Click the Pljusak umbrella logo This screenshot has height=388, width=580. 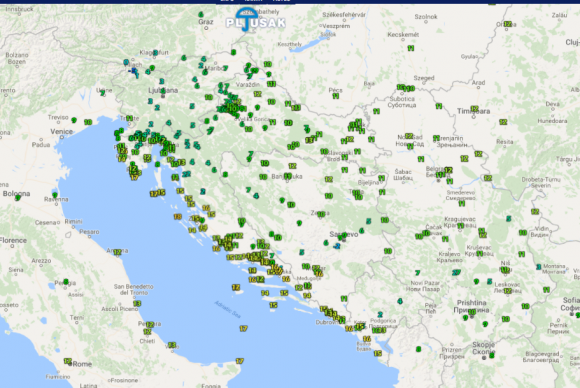(255, 20)
